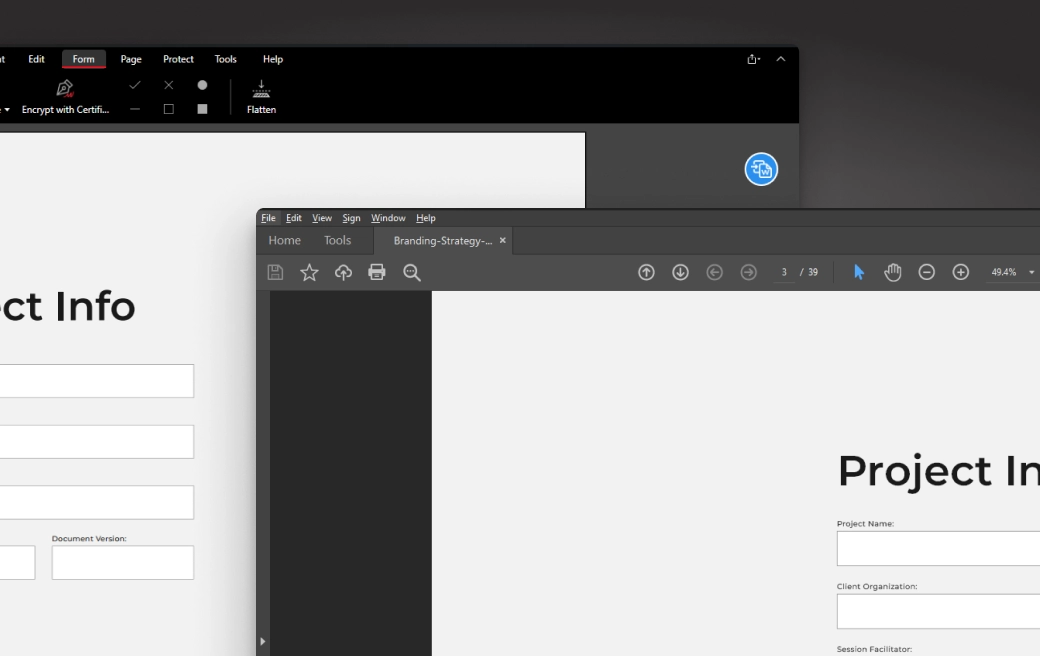Open the Help menu in the front window

(426, 218)
